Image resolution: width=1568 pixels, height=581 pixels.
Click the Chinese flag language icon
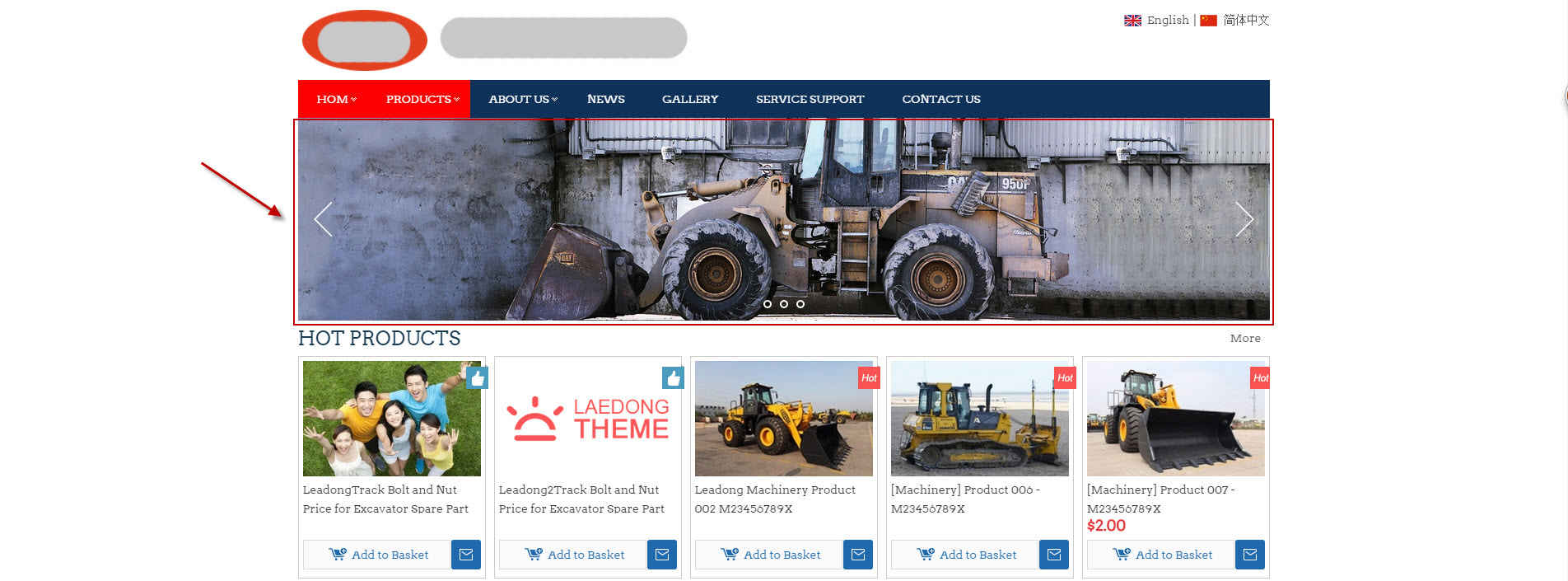(x=1208, y=21)
